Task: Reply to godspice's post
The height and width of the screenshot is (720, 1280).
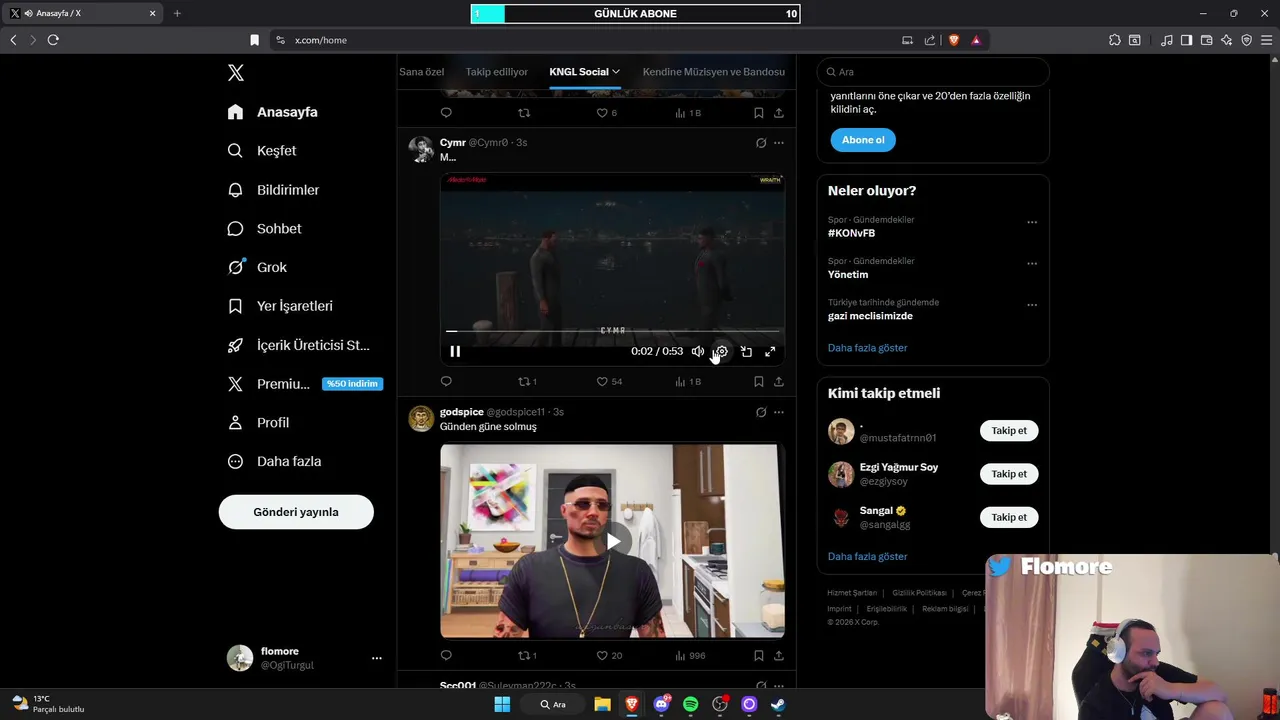Action: click(x=446, y=655)
